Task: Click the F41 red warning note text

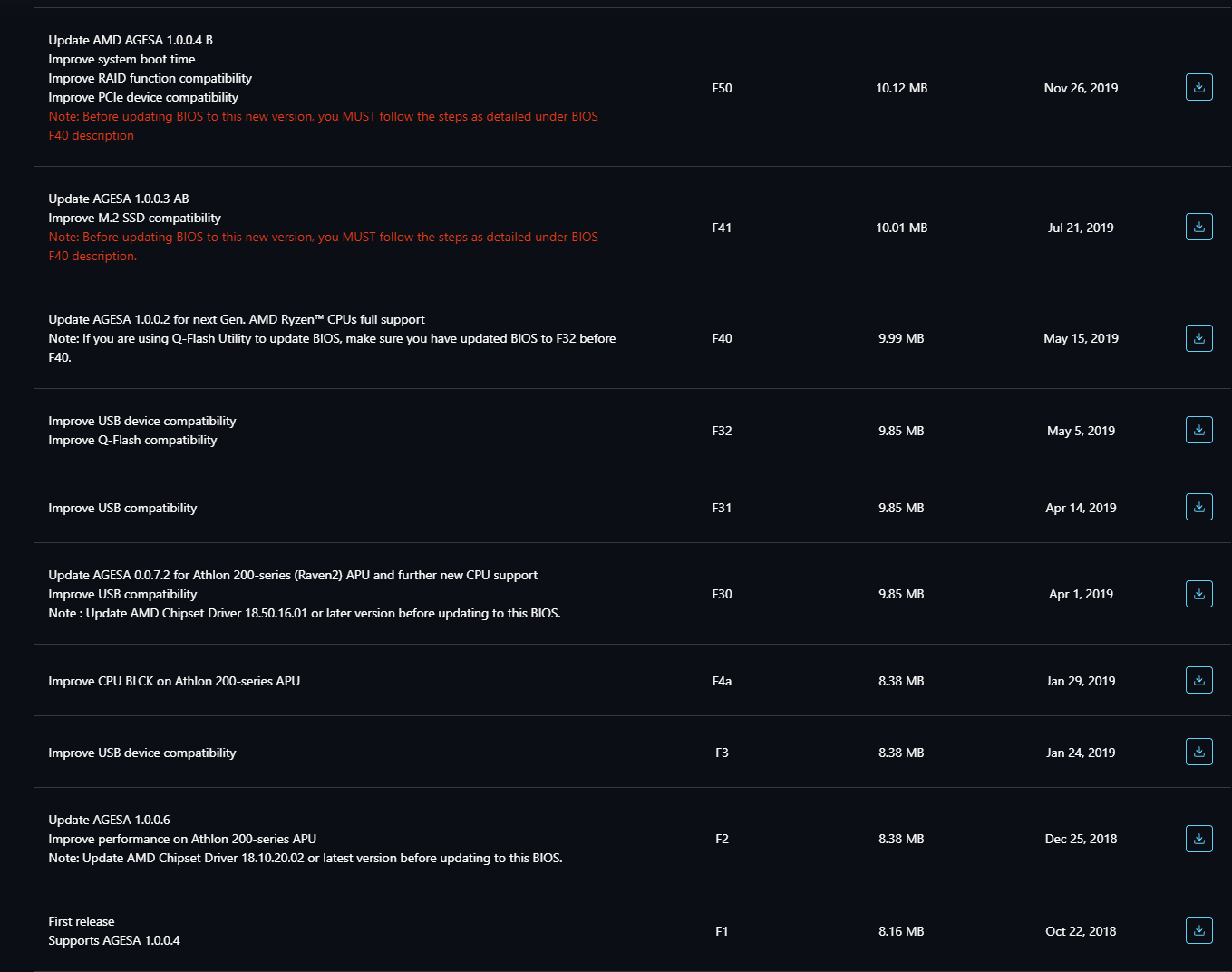Action: pyautogui.click(x=323, y=247)
